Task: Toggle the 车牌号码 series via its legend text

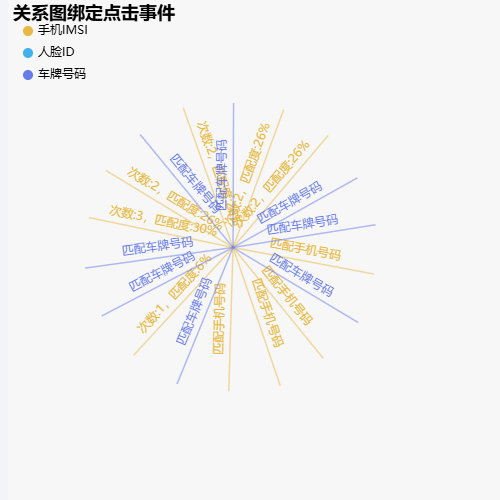Action: pyautogui.click(x=62, y=74)
